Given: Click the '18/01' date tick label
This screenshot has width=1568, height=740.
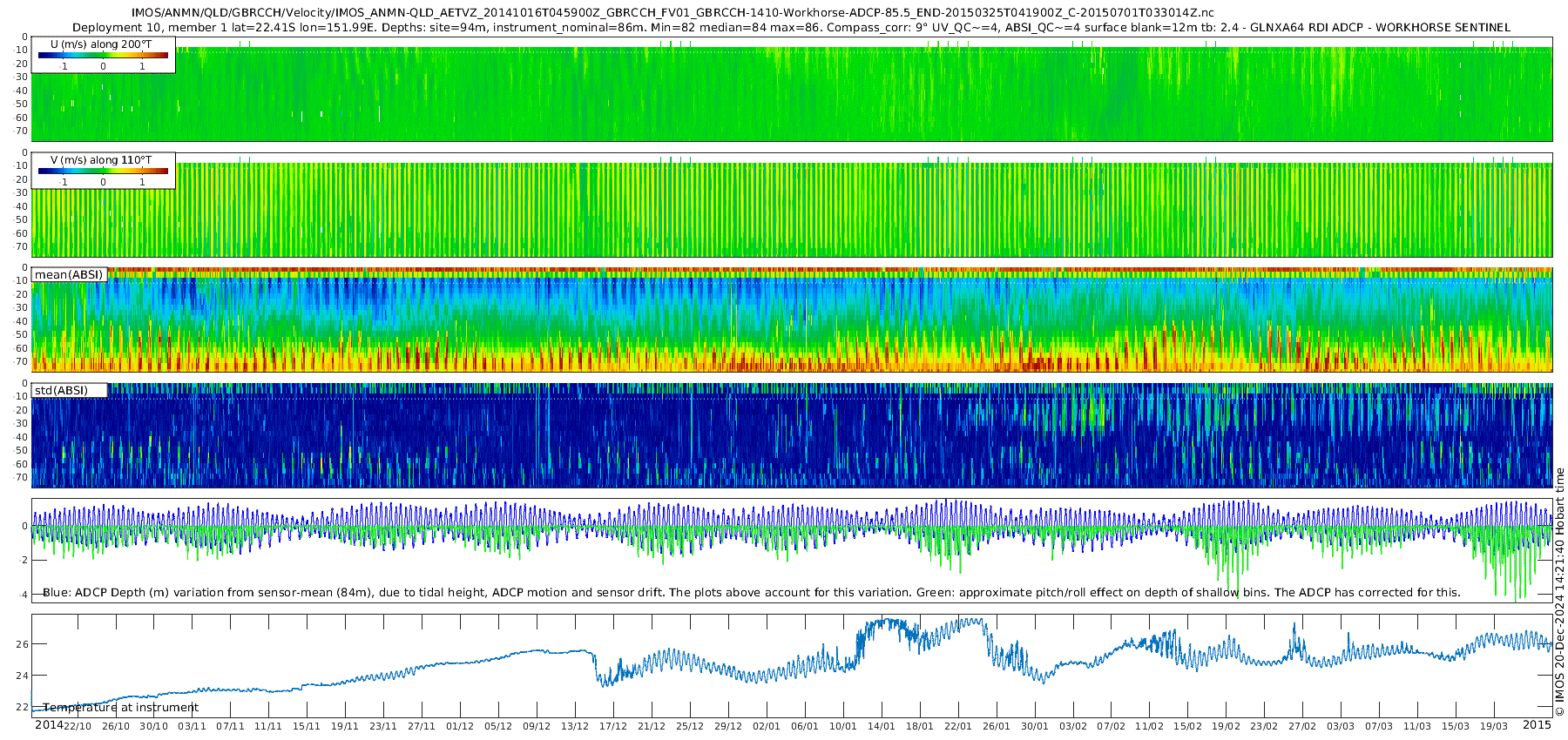Looking at the screenshot, I should (x=920, y=726).
